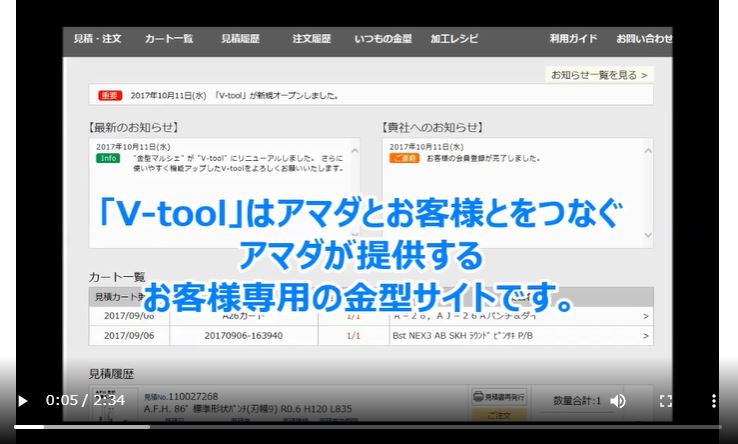Open the 見積履歴 menu
738x444 pixels.
click(x=241, y=39)
